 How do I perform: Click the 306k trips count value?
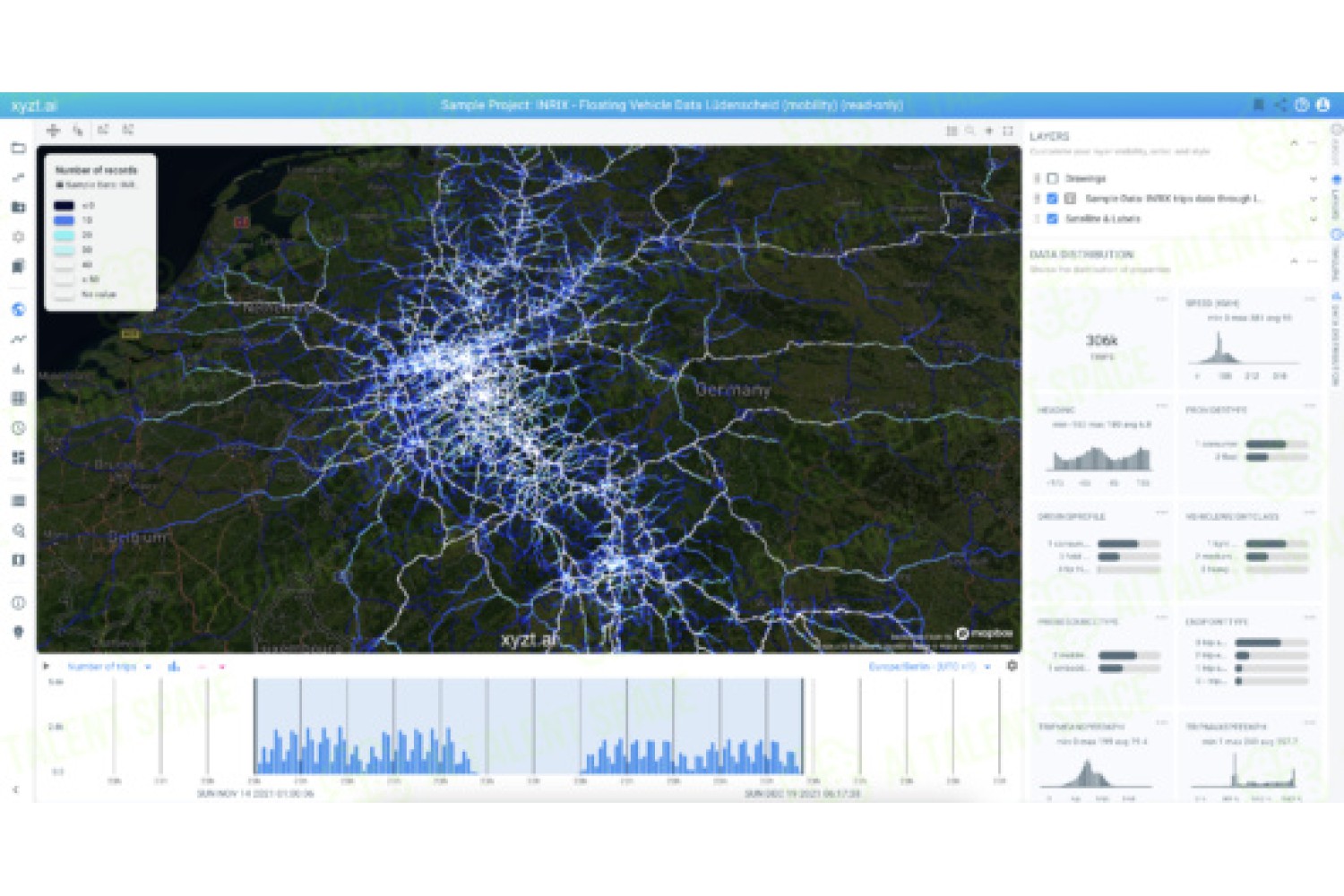(x=1101, y=340)
